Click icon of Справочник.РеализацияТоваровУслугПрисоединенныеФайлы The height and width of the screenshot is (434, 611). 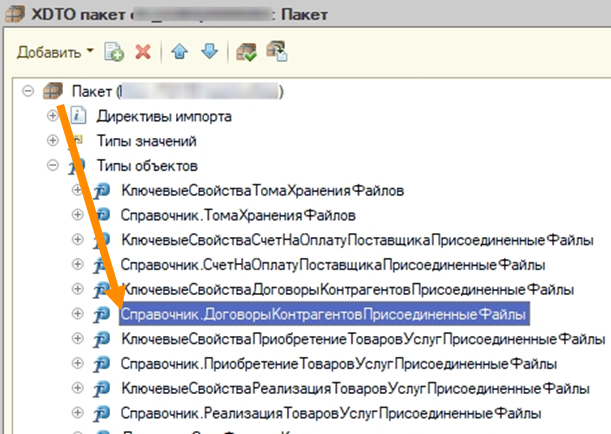(102, 413)
